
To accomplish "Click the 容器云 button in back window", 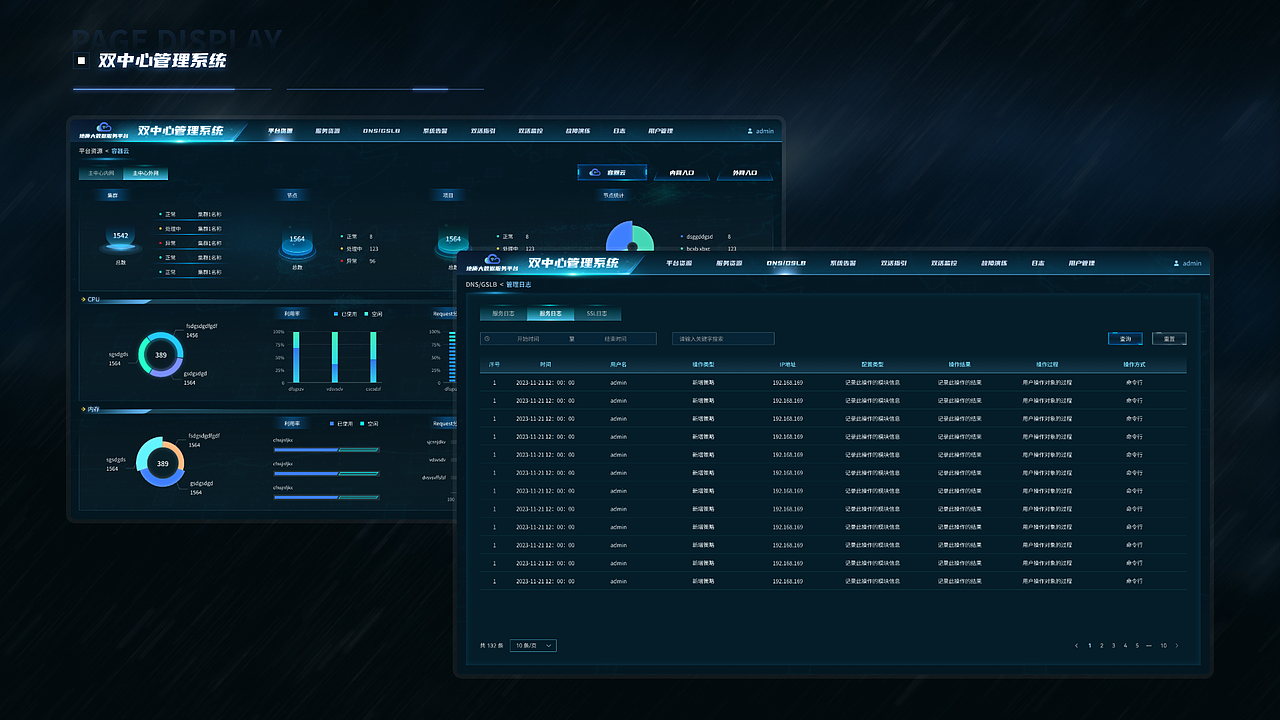I will [x=612, y=172].
